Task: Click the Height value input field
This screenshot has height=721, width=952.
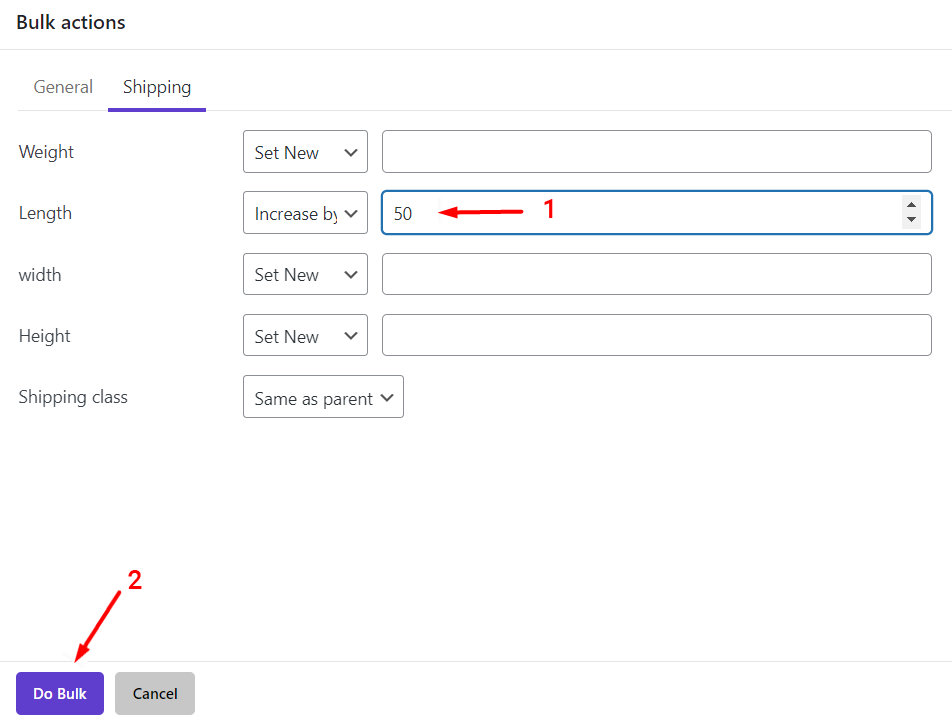Action: click(x=656, y=336)
